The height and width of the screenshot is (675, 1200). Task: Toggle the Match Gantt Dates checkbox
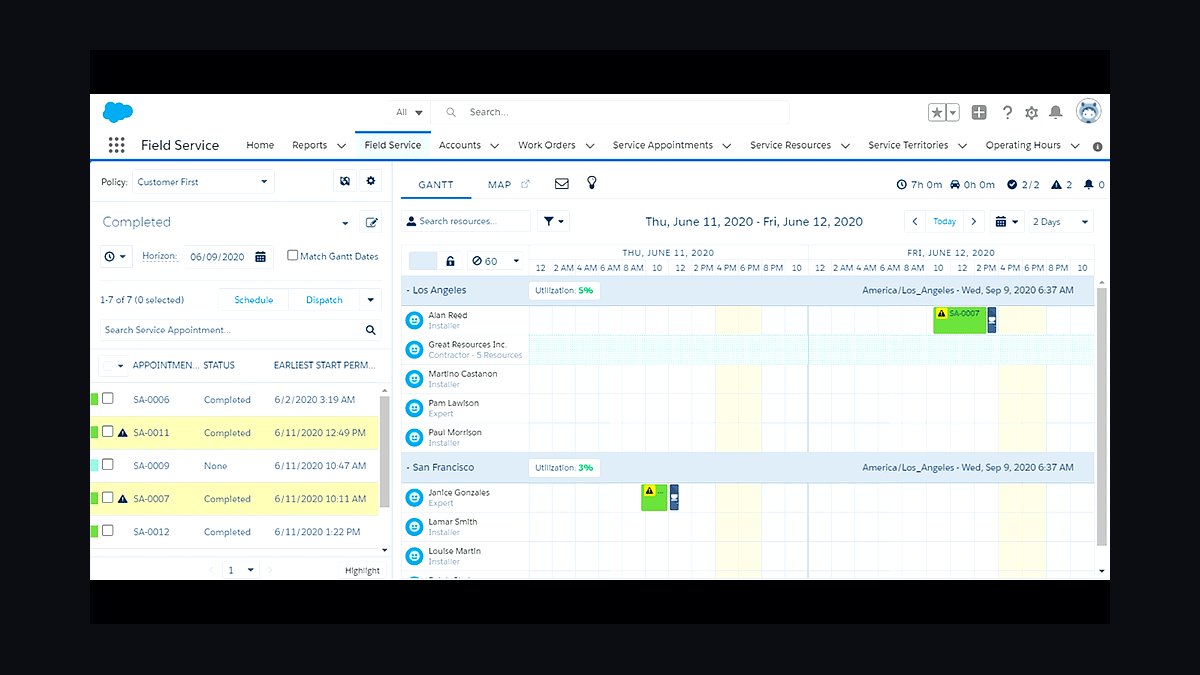coord(293,256)
